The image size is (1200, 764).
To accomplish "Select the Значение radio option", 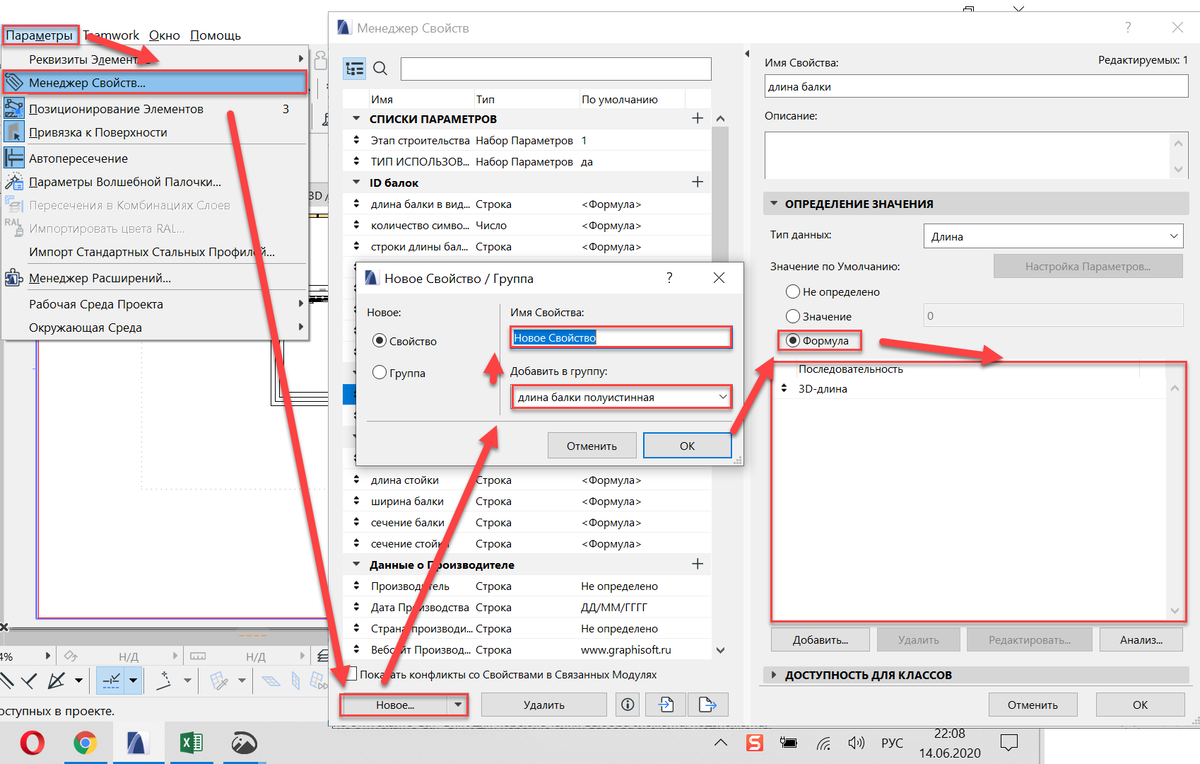I will [793, 316].
